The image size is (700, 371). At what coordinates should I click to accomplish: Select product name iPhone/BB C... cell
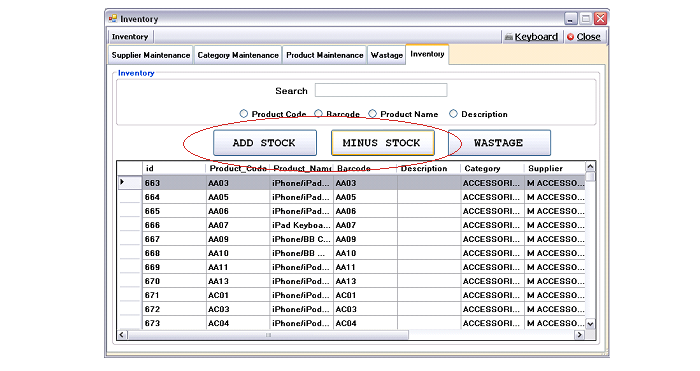(x=302, y=239)
